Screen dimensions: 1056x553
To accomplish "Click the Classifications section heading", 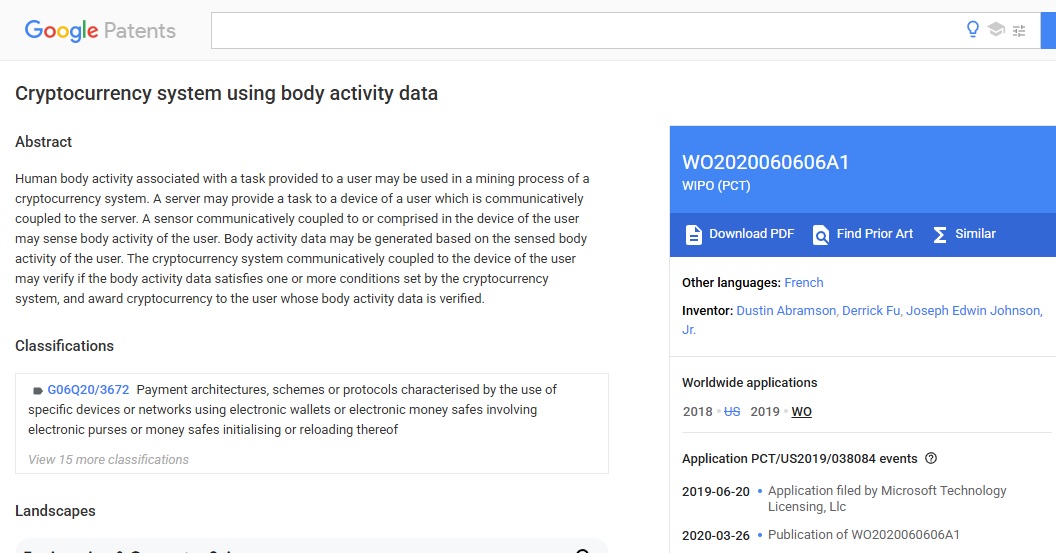I will tap(65, 346).
